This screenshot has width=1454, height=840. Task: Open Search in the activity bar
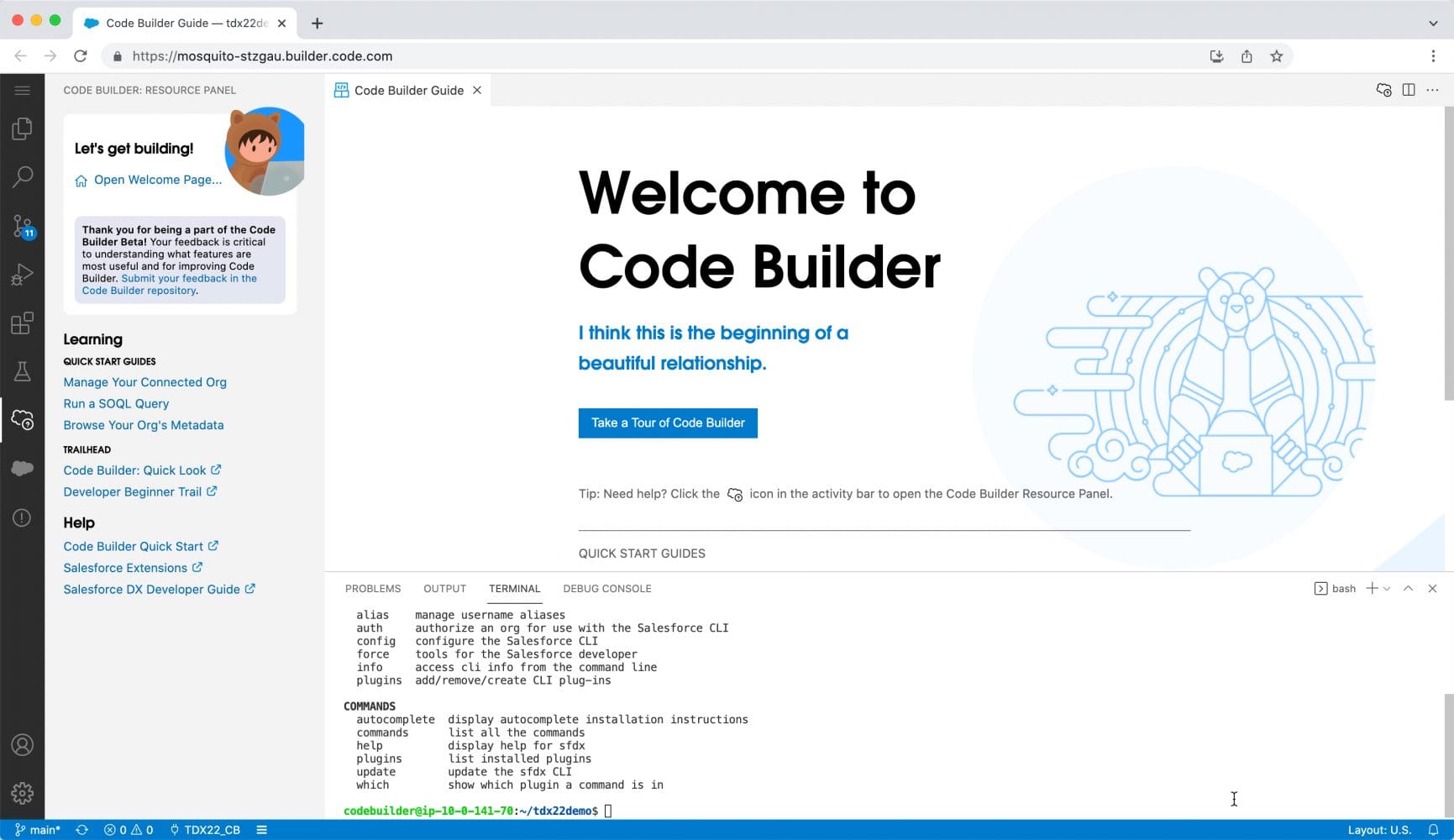(x=23, y=176)
